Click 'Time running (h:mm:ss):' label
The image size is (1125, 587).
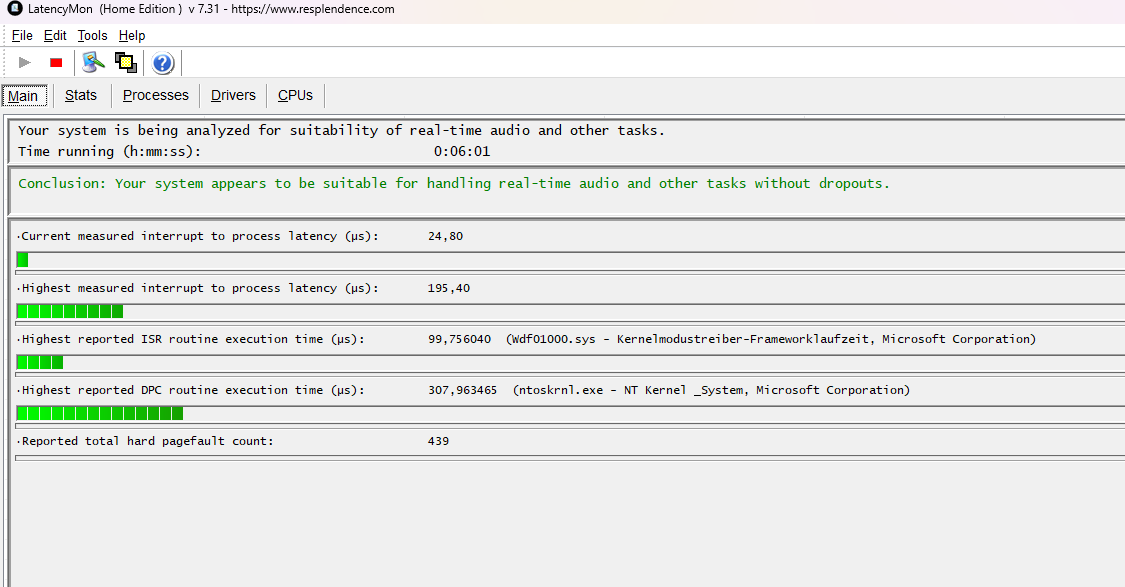click(x=110, y=151)
